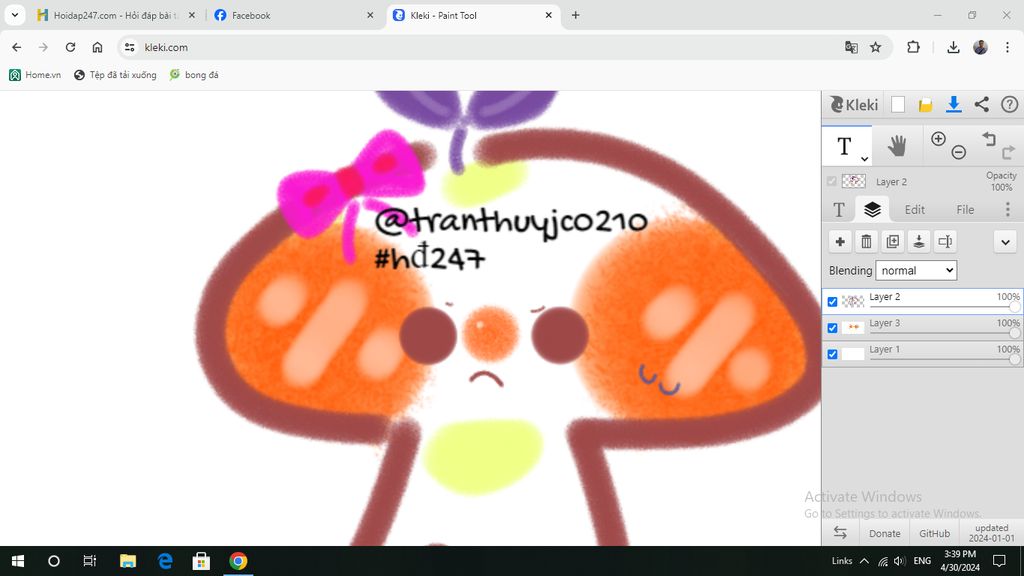Click the Donate button
This screenshot has width=1024, height=576.
pos(884,533)
